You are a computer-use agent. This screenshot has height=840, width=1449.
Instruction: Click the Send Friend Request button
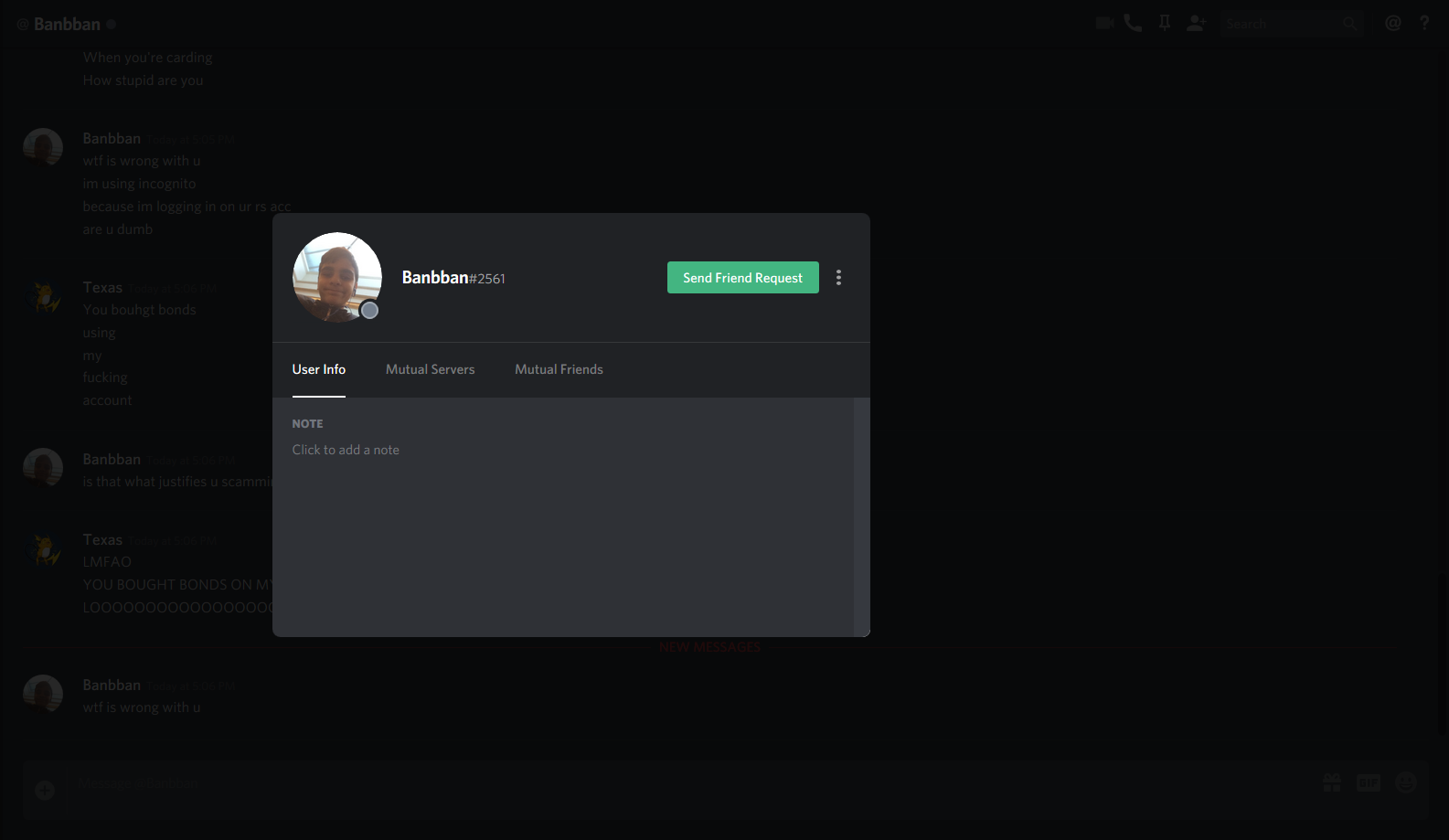[x=742, y=278]
